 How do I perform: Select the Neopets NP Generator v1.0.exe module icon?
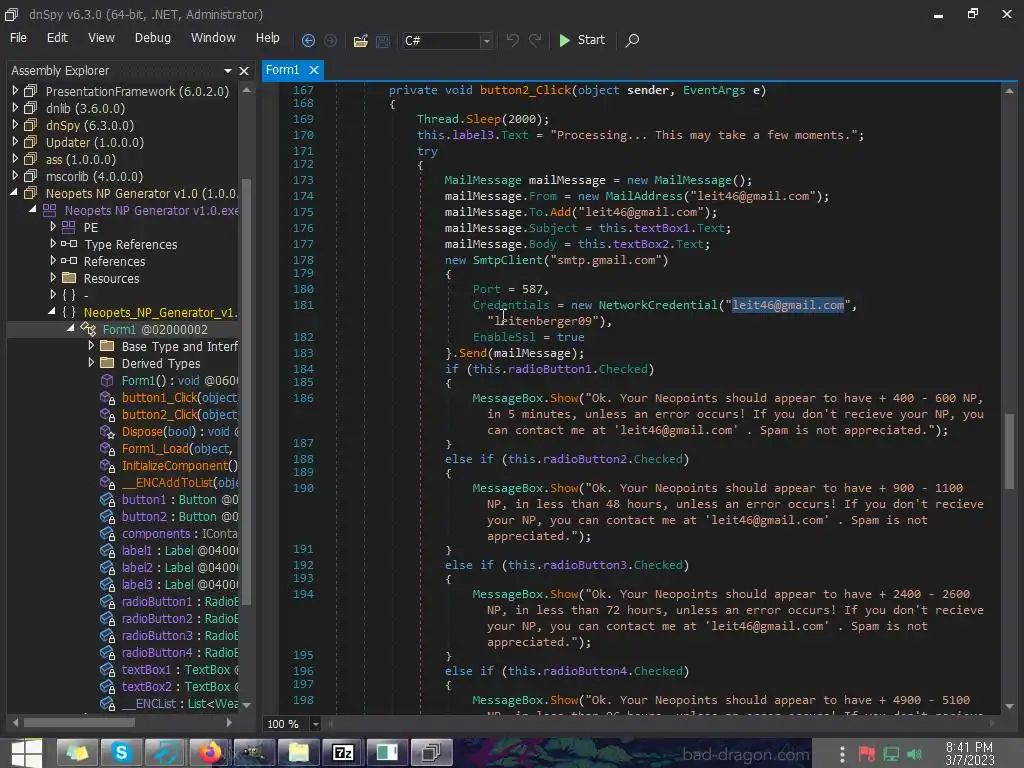(x=49, y=210)
